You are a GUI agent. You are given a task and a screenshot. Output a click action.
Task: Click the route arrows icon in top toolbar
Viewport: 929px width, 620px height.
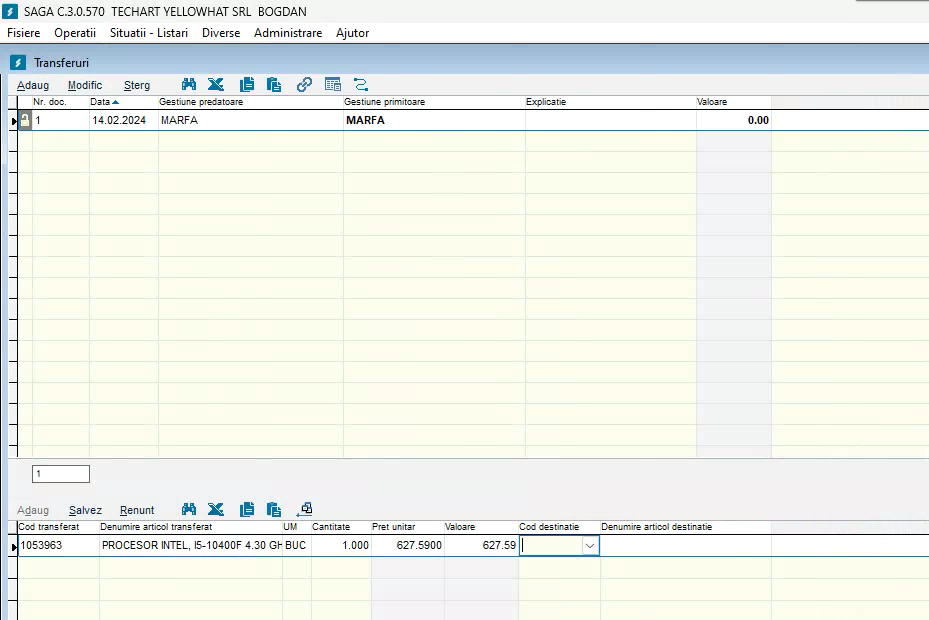coord(361,85)
